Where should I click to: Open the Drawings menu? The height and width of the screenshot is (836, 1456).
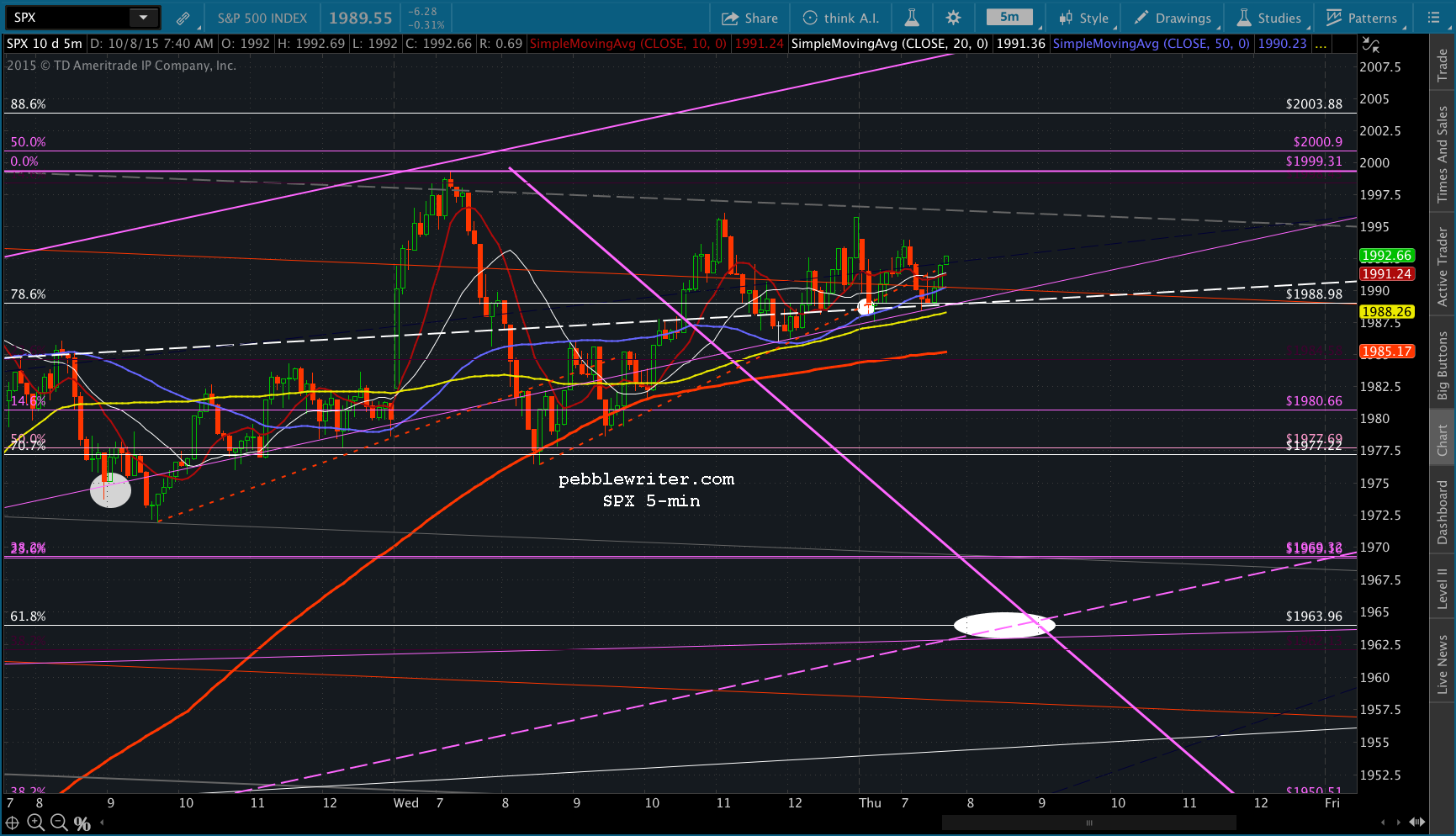[1173, 18]
